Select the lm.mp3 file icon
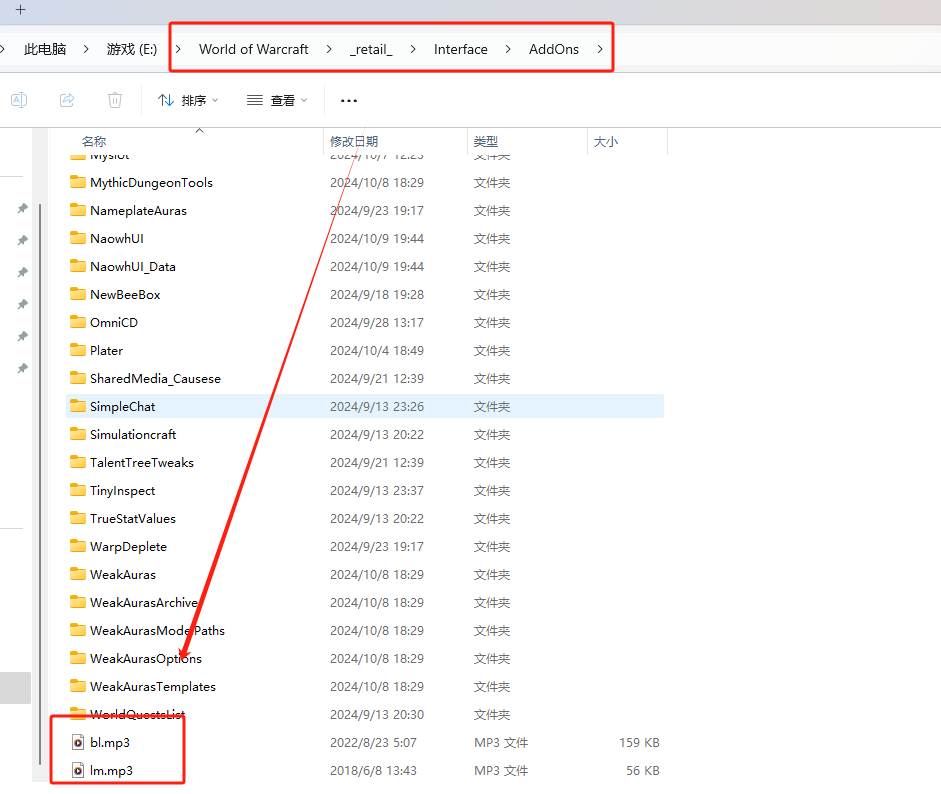 [77, 770]
